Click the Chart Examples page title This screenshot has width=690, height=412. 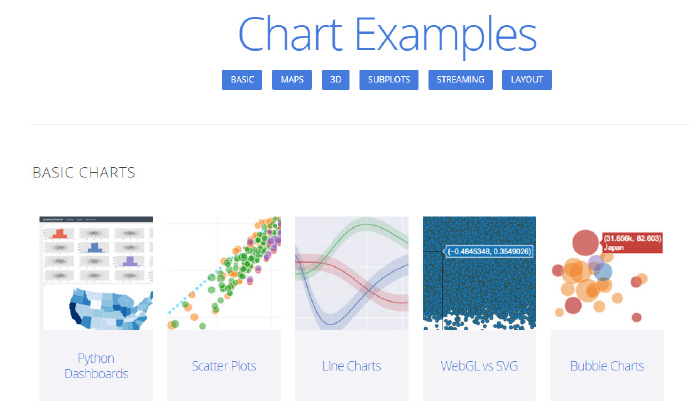(x=387, y=35)
